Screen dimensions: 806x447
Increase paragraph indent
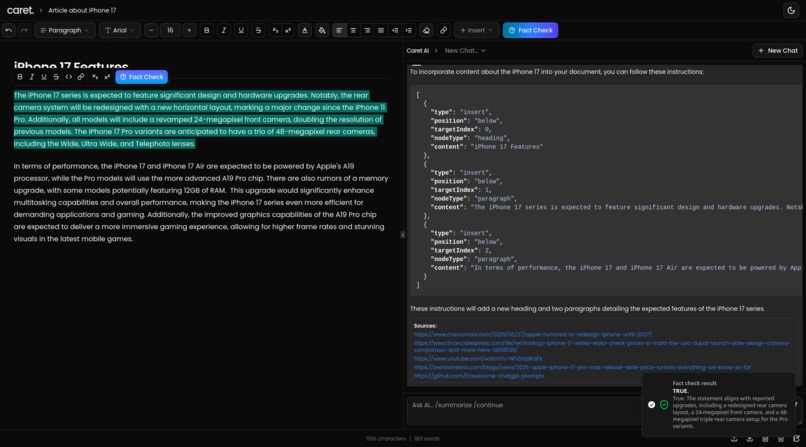pos(409,30)
